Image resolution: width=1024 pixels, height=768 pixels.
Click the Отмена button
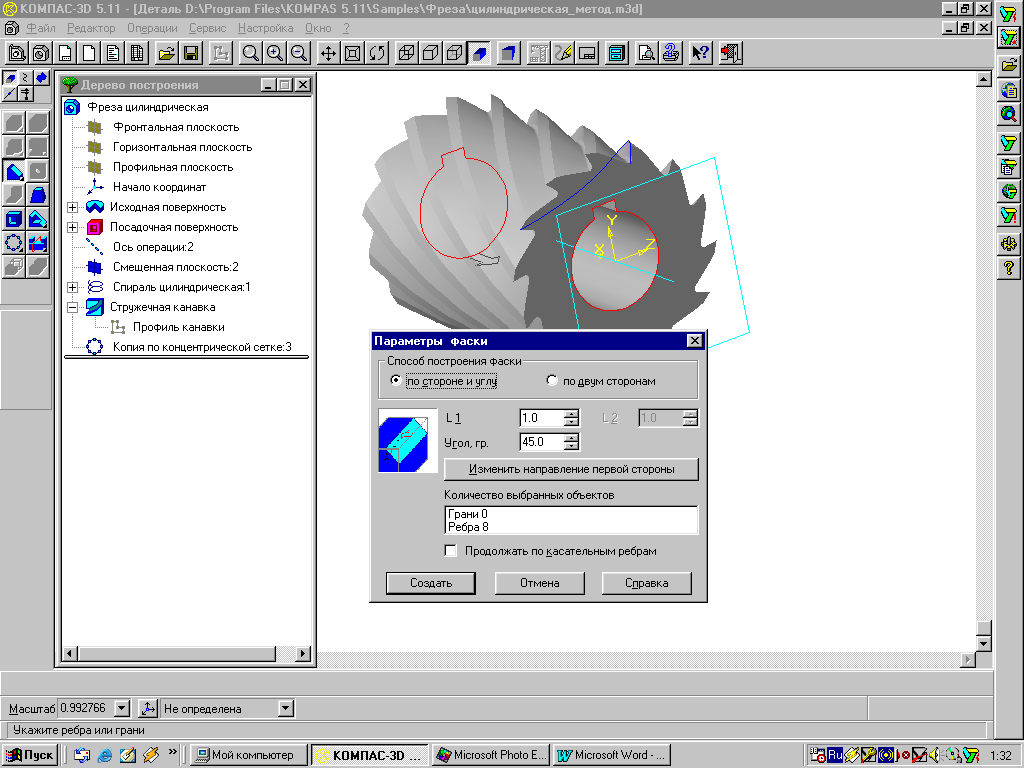click(539, 583)
